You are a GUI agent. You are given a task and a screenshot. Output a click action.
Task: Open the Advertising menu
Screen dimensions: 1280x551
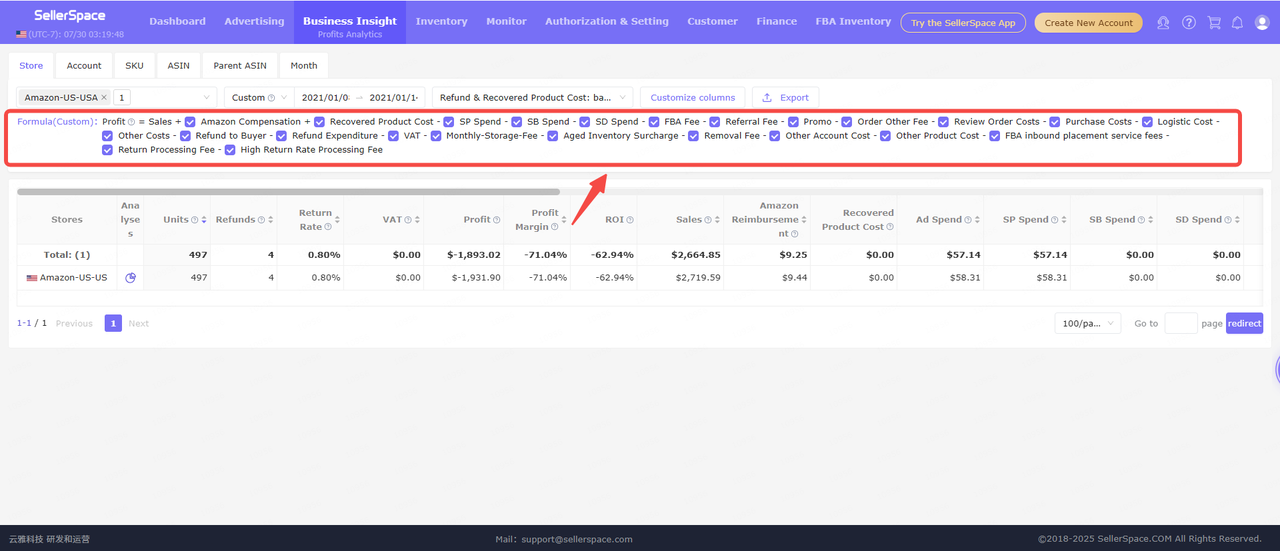254,21
